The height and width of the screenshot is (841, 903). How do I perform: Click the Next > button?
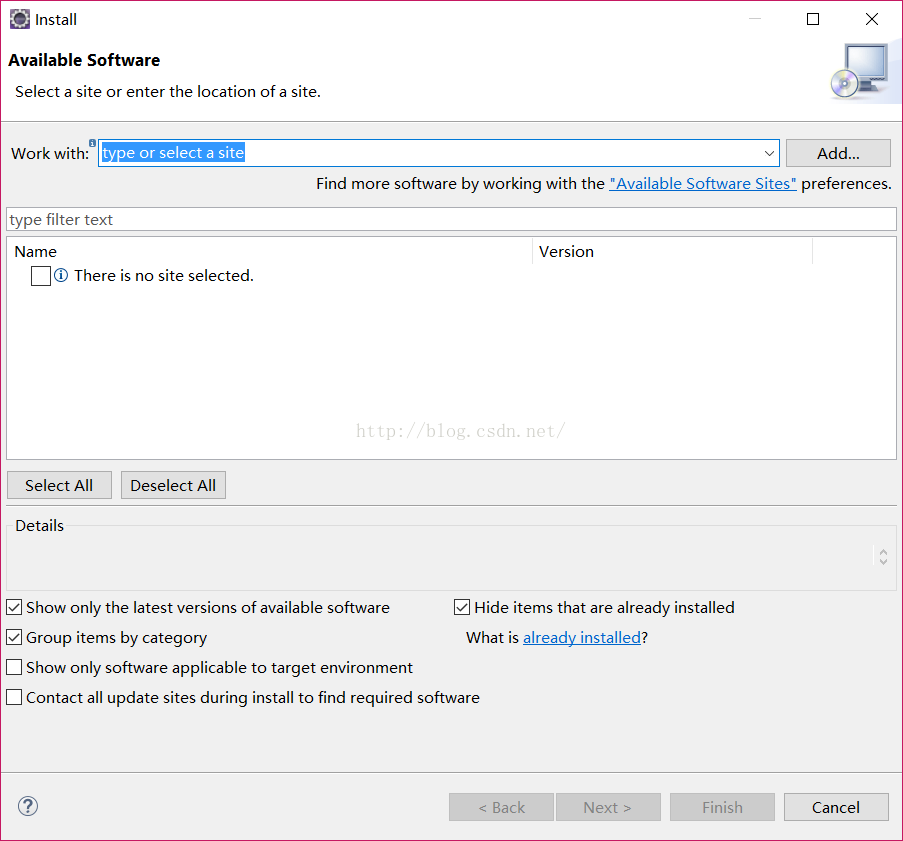tap(608, 807)
